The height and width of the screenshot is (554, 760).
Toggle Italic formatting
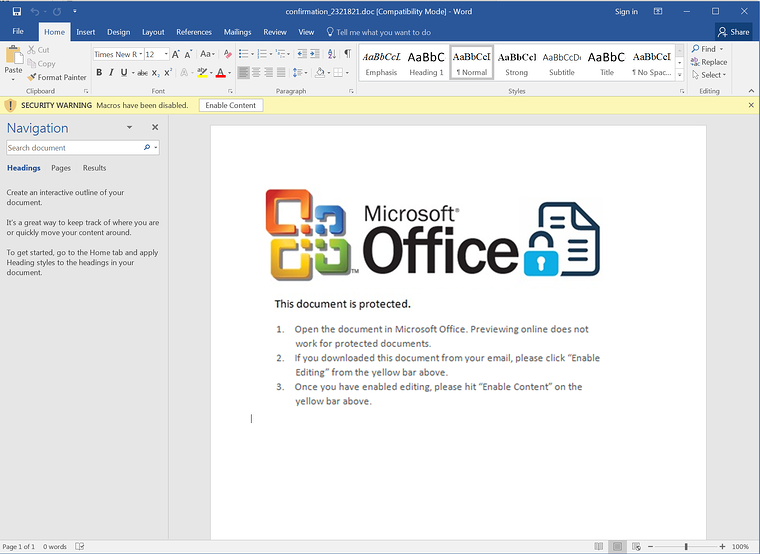pyautogui.click(x=111, y=73)
